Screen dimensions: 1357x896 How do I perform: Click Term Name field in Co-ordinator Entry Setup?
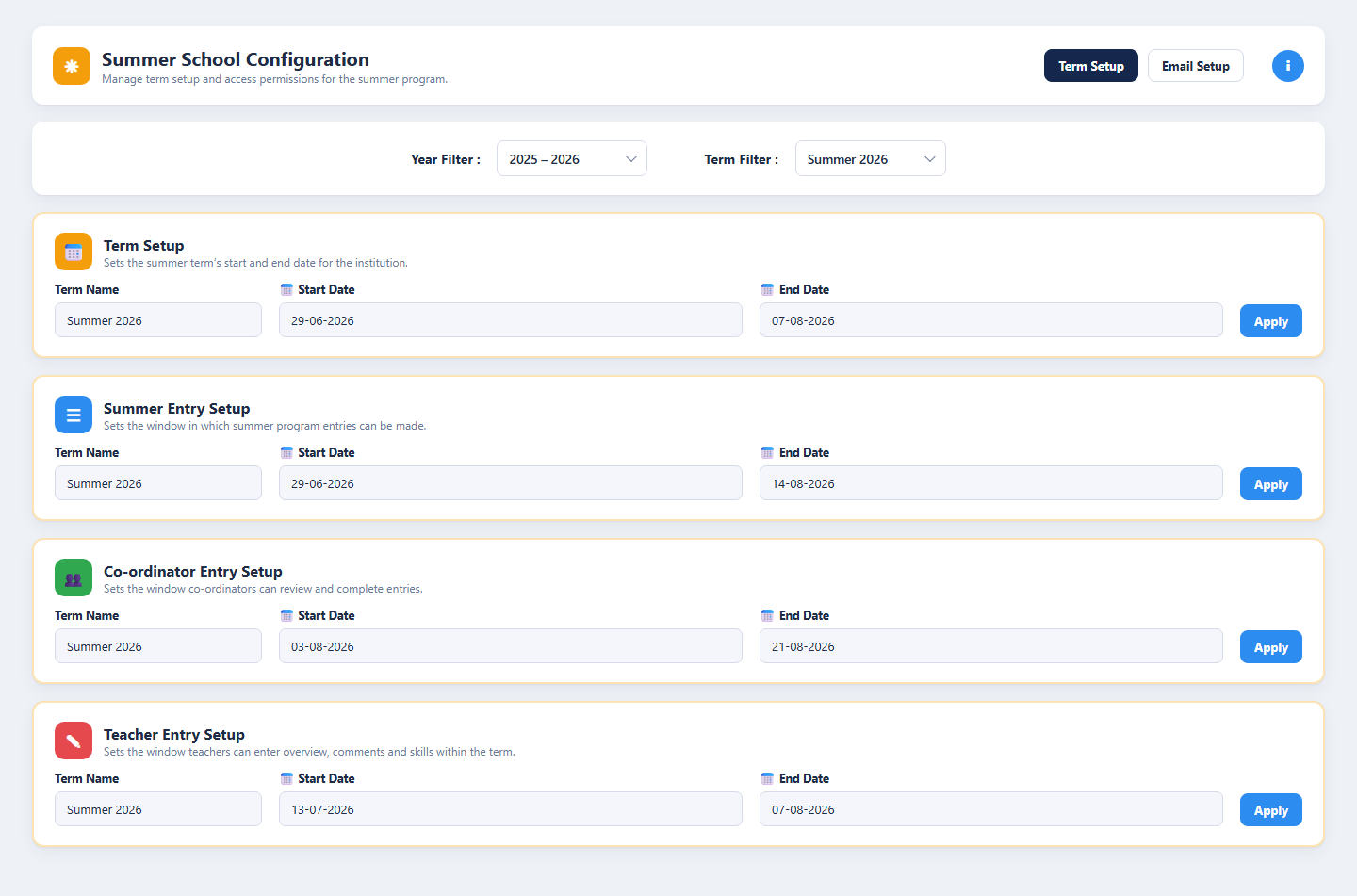tap(158, 646)
